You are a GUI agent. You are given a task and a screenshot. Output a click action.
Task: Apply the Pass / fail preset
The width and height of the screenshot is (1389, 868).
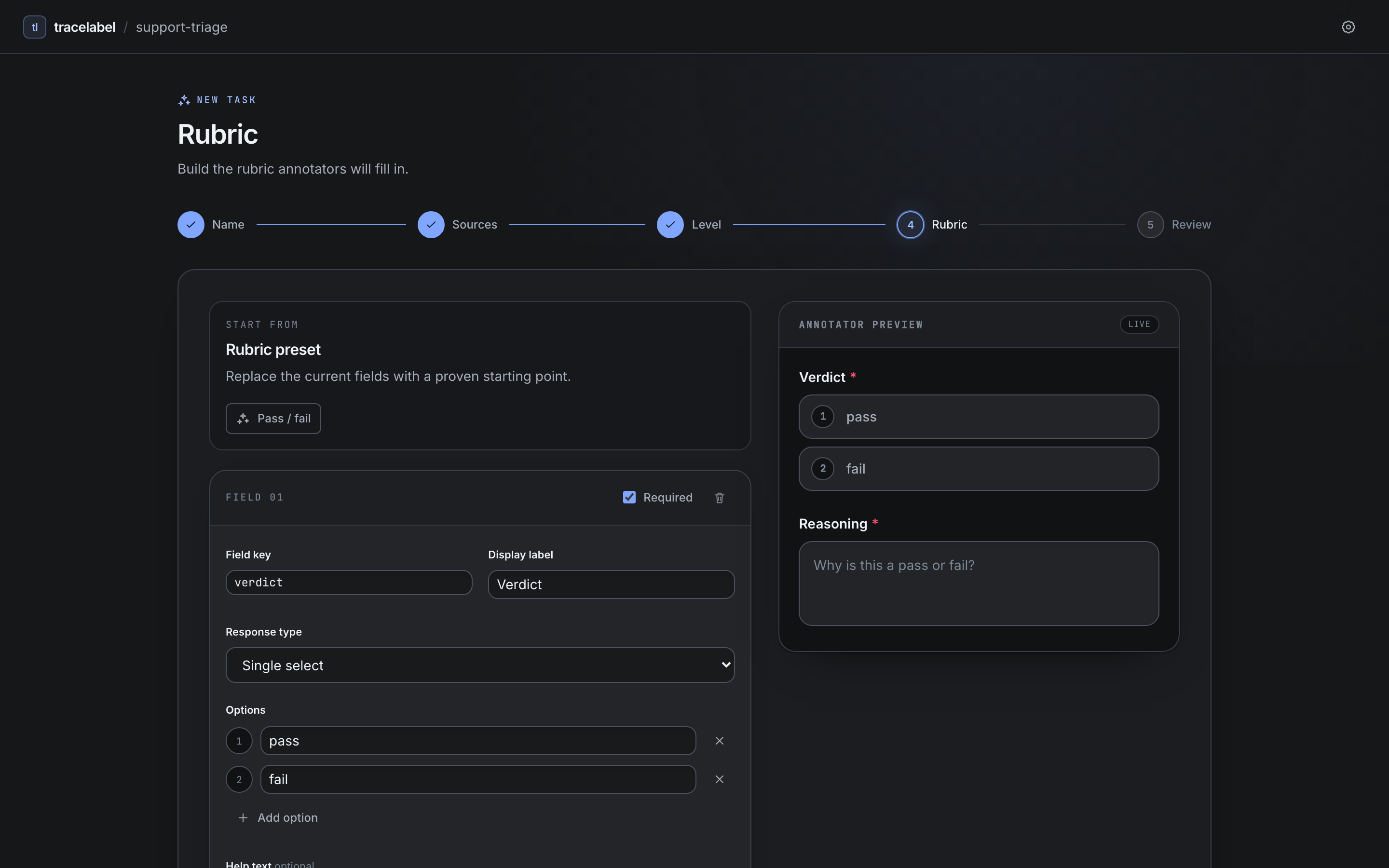point(273,419)
